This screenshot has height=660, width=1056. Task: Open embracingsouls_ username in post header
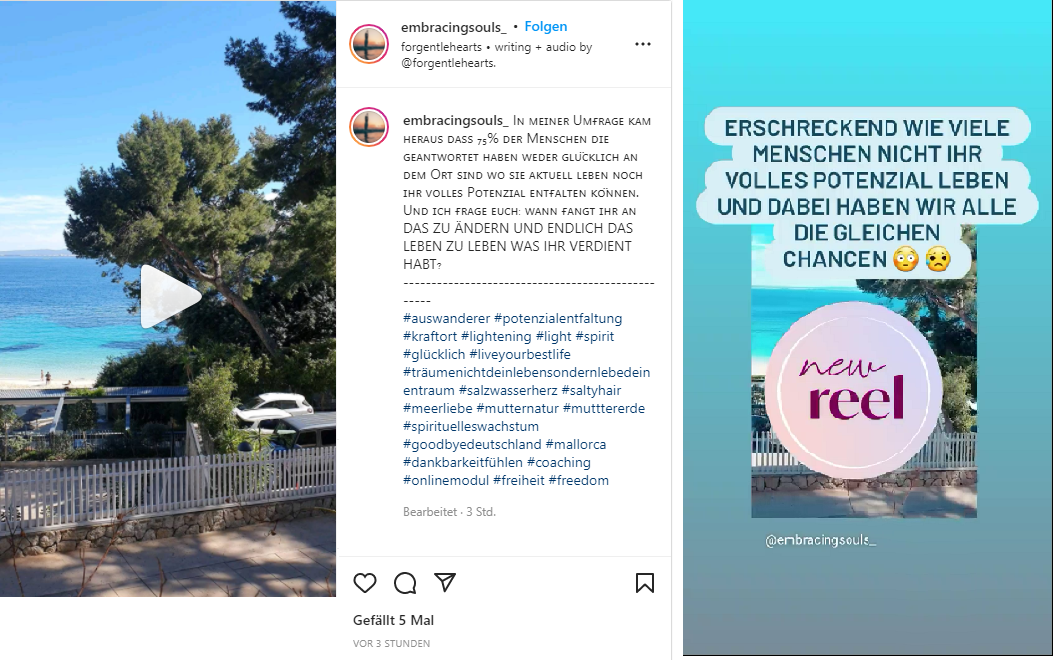coord(453,27)
